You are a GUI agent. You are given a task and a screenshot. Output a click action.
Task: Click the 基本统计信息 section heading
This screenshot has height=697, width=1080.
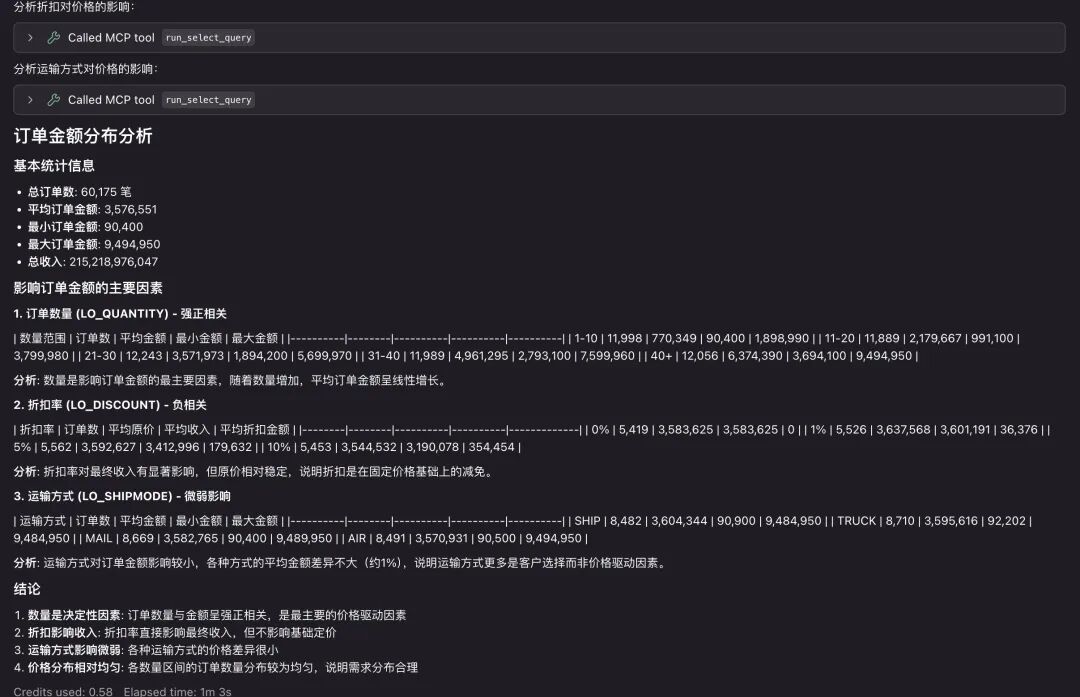[55, 165]
